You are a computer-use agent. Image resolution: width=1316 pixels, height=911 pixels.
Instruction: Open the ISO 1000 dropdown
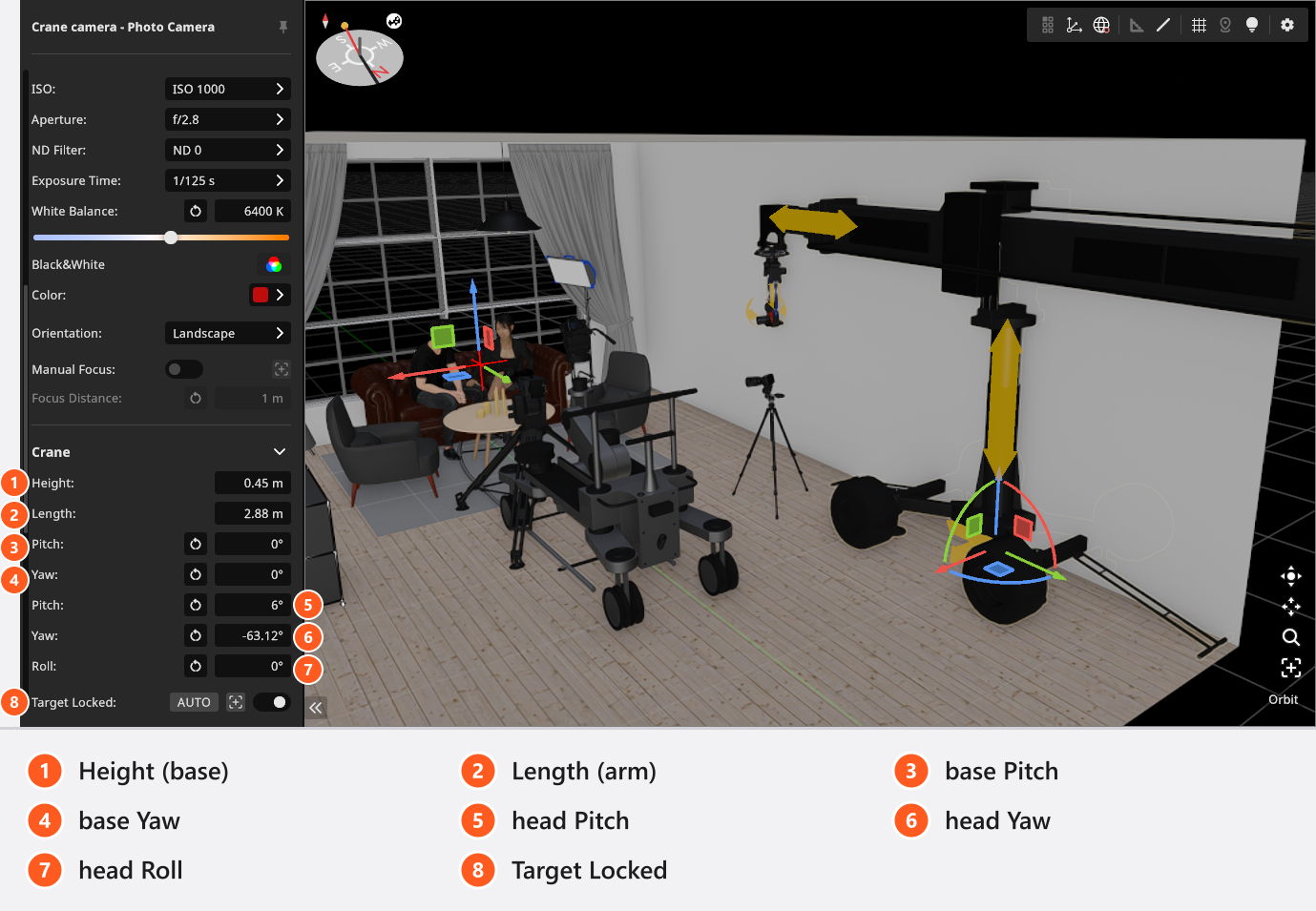click(x=228, y=89)
